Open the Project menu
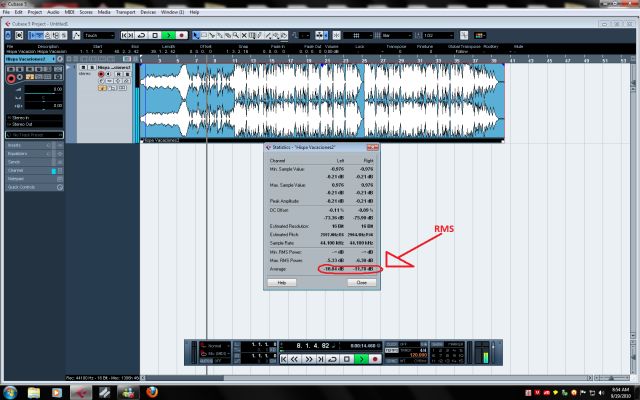The image size is (640, 400). click(x=35, y=12)
